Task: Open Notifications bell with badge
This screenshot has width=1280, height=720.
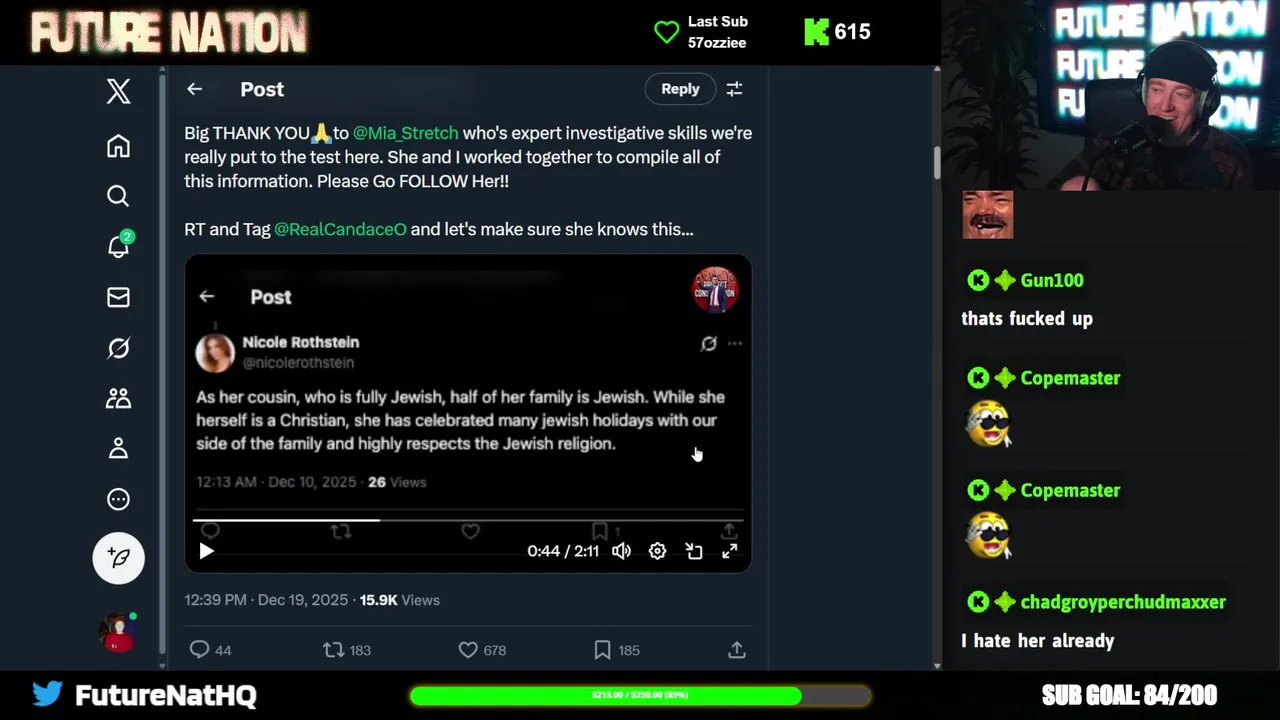Action: coord(119,245)
